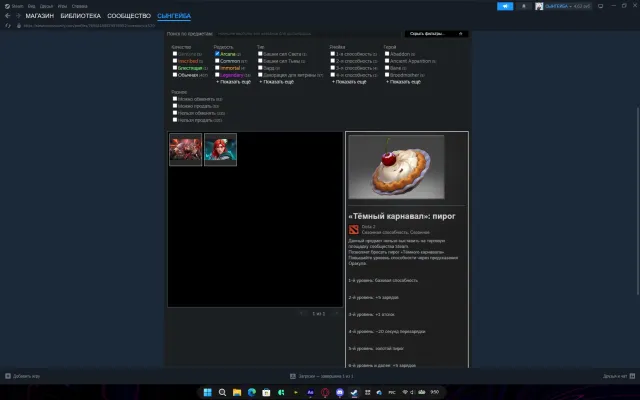The height and width of the screenshot is (400, 640).
Task: Collapse filters with Скрыть фильтры button
Action: point(436,33)
